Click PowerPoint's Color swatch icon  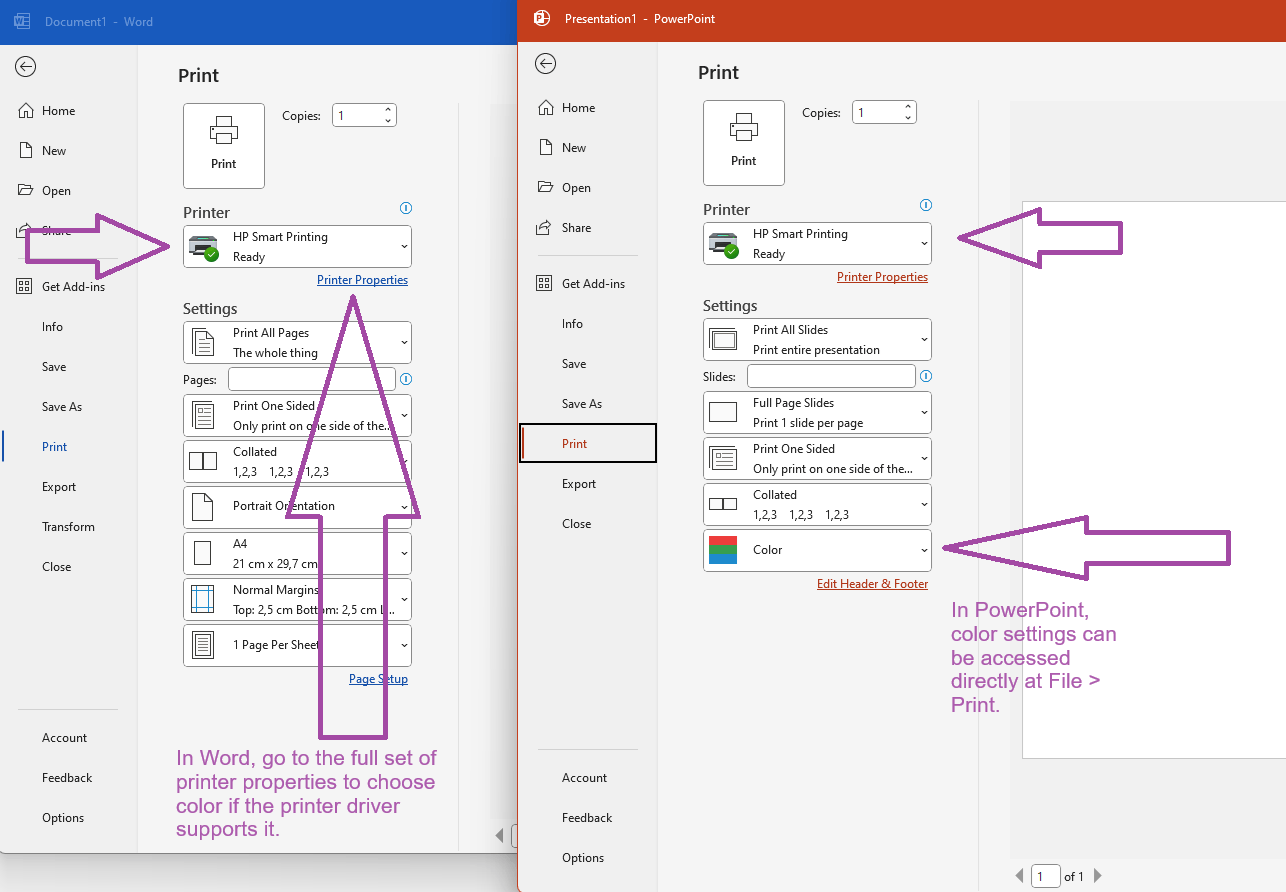tap(723, 550)
